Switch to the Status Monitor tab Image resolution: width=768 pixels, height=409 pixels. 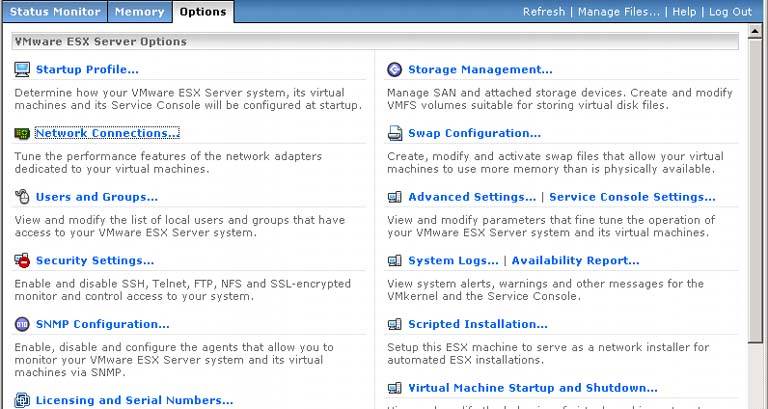(x=55, y=12)
